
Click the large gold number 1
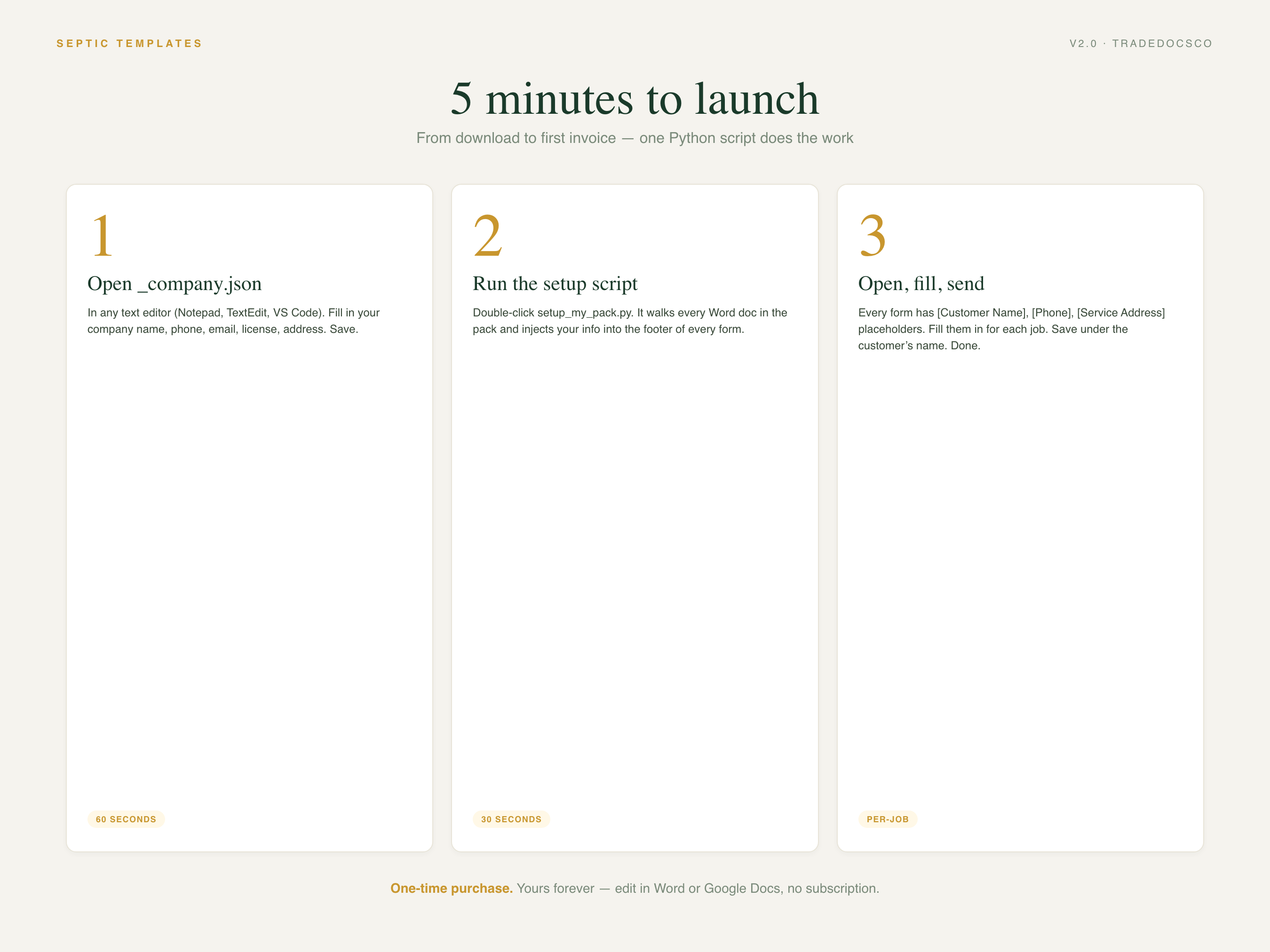click(x=103, y=235)
